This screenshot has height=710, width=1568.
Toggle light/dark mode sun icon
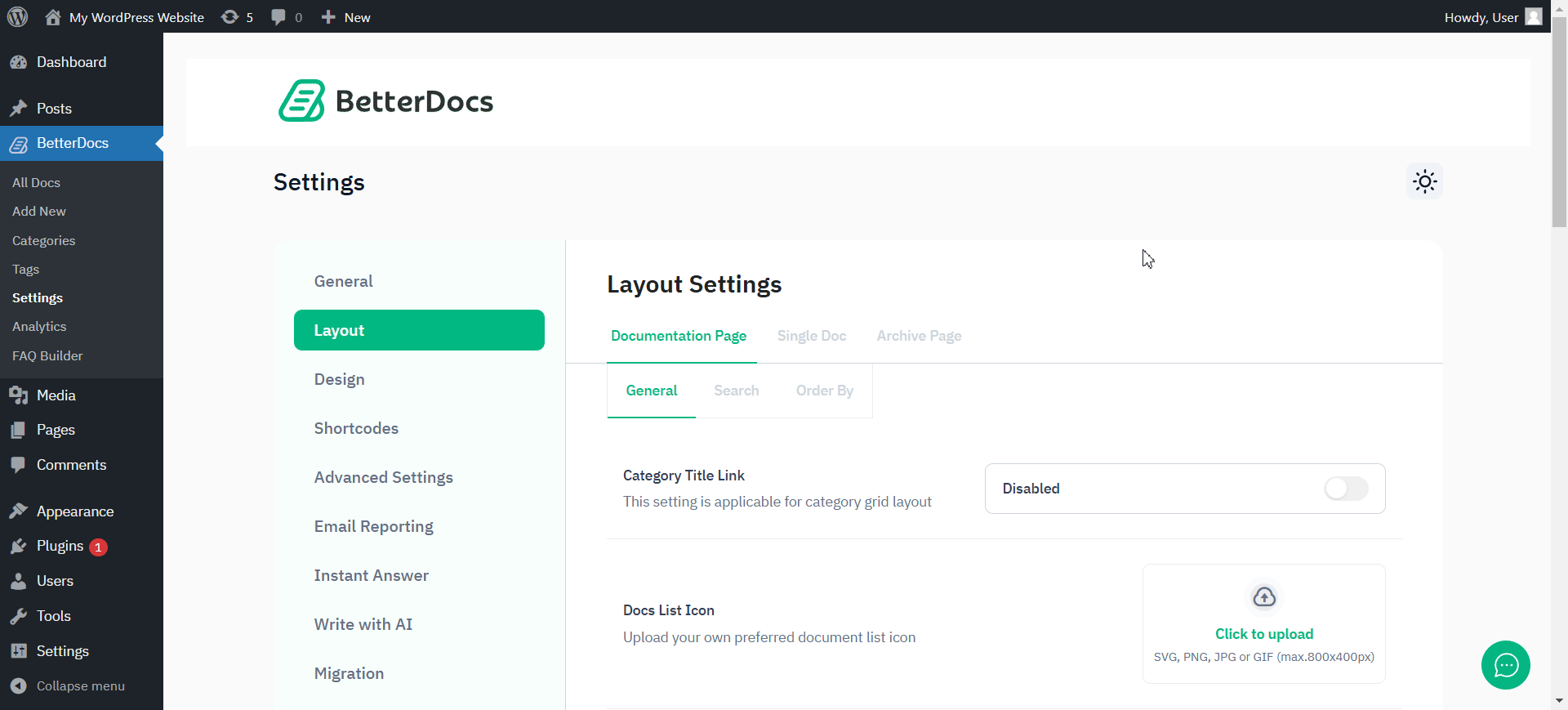point(1425,181)
